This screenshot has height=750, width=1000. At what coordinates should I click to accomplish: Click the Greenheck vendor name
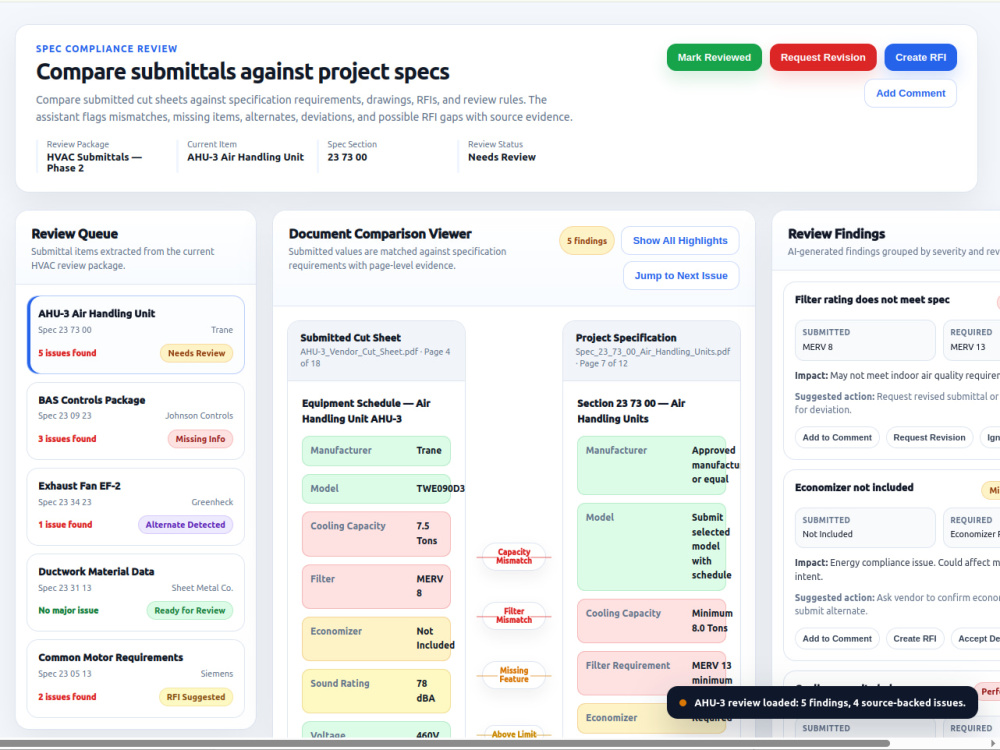click(x=212, y=502)
